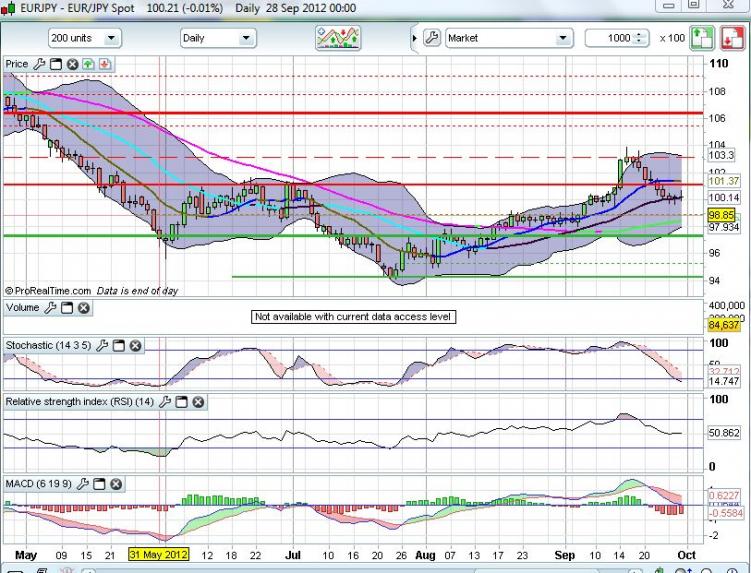Open trading settings wrench beside Market

click(432, 38)
